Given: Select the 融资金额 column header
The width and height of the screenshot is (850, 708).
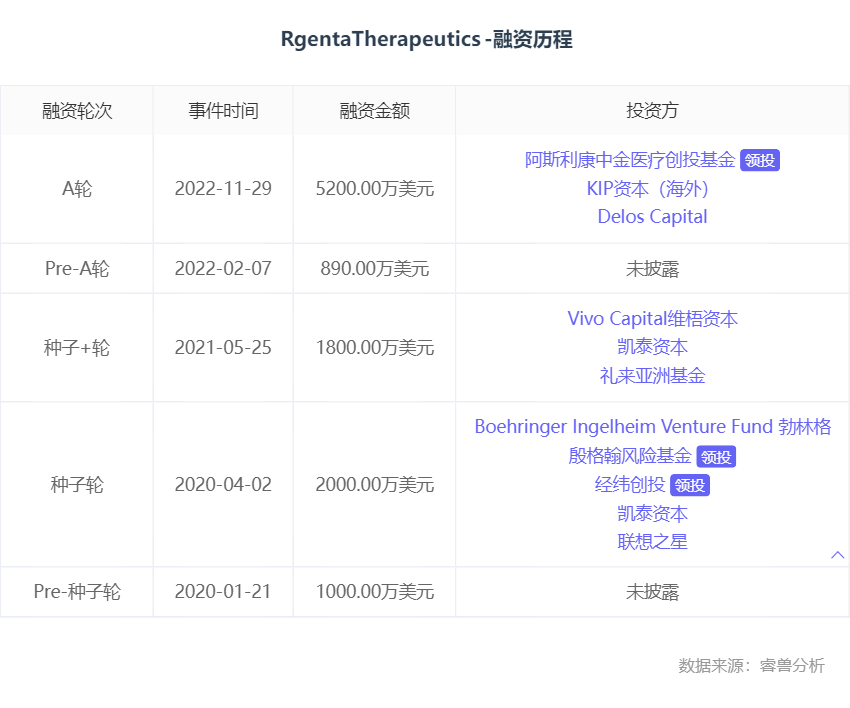Looking at the screenshot, I should [374, 111].
